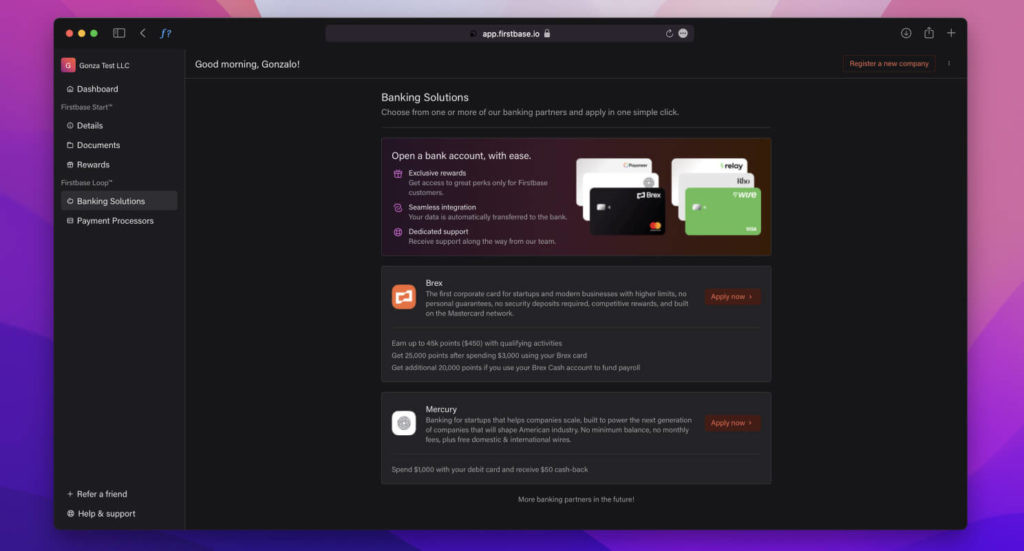Click 'Get 25,000 points after spending $3,000' text
1024x551 pixels.
tap(489, 356)
